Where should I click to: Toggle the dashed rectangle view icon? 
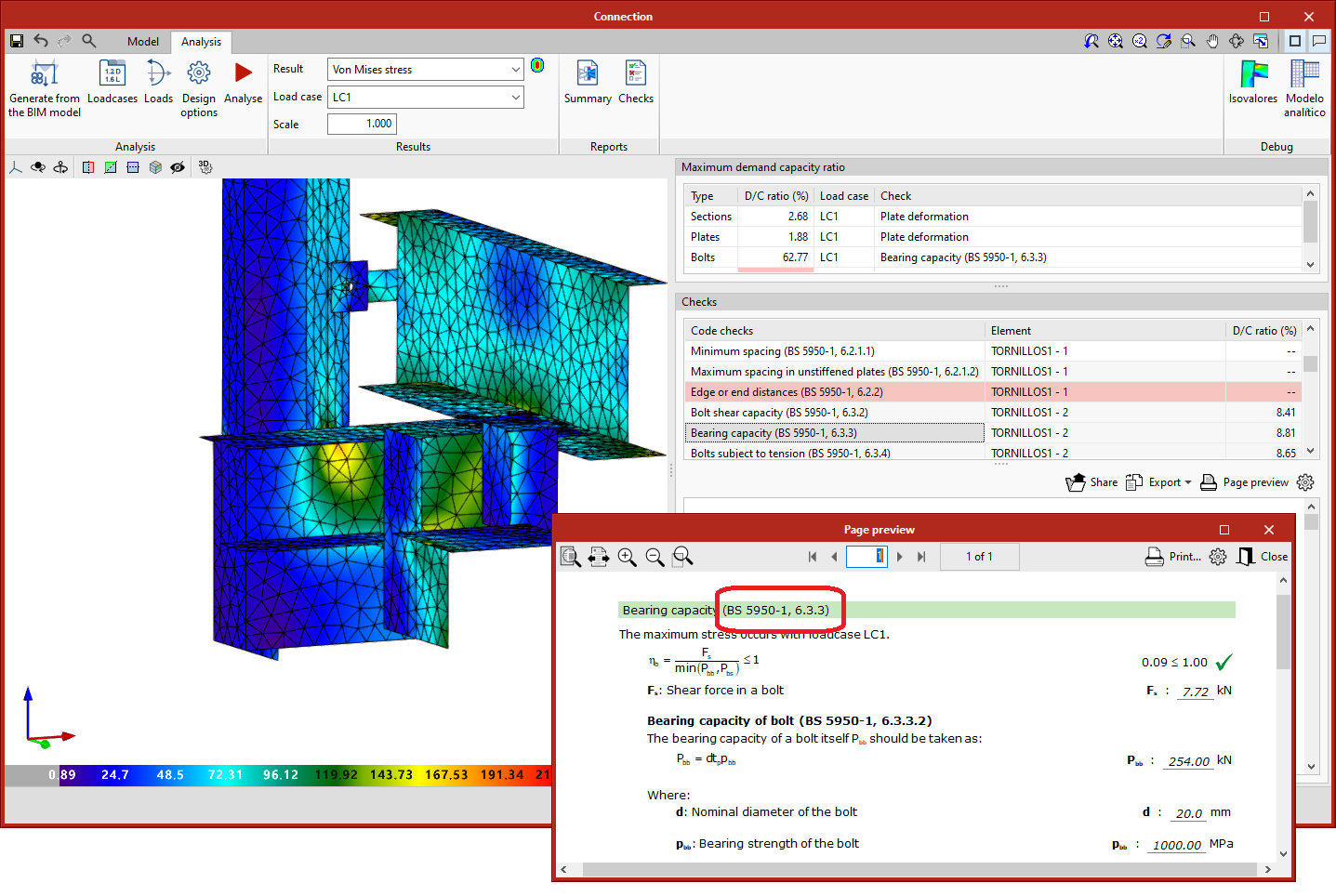coord(133,167)
